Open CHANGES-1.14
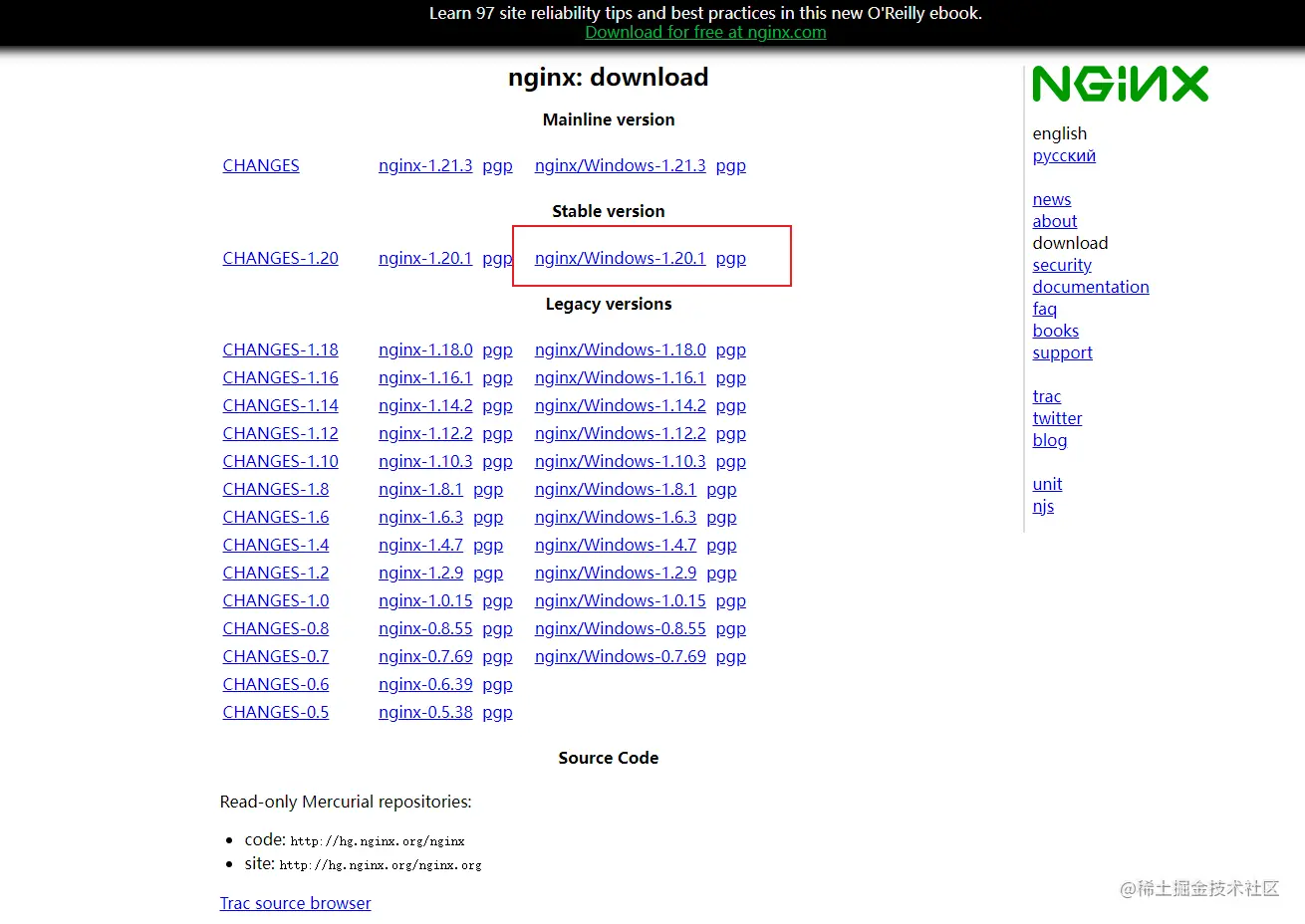 click(x=280, y=405)
